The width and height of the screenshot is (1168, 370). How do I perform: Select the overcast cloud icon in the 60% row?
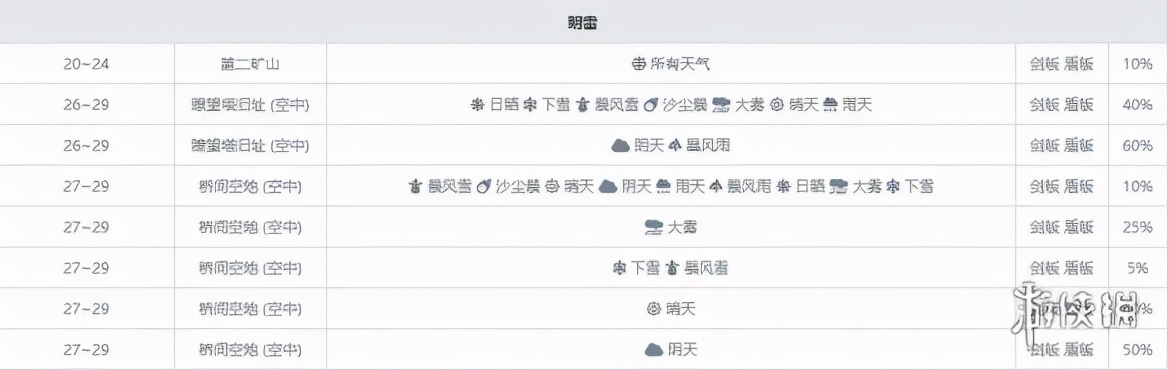pos(620,146)
